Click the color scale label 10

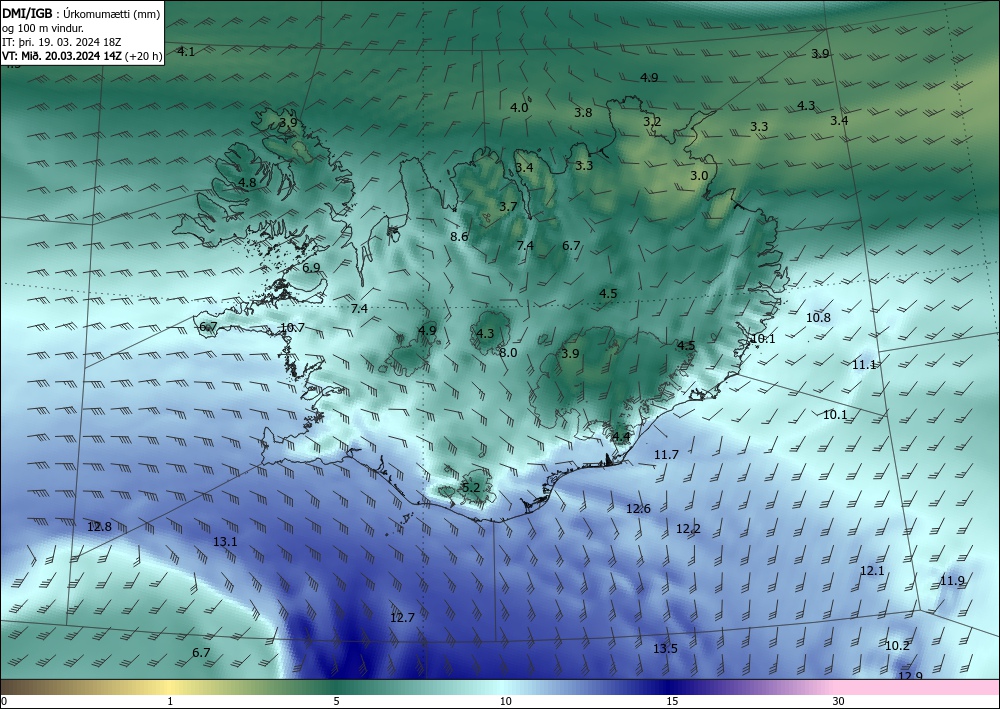(x=506, y=701)
